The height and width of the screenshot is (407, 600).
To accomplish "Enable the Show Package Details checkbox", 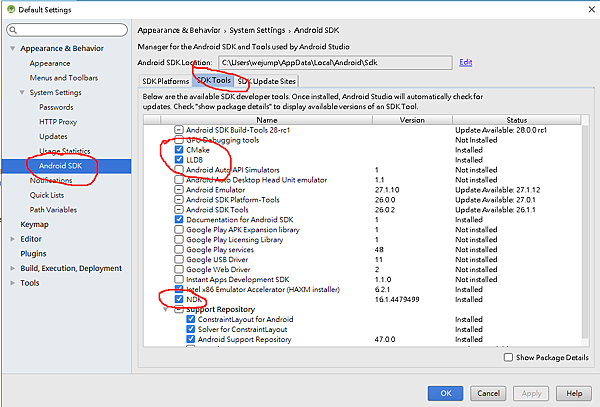I will click(509, 357).
